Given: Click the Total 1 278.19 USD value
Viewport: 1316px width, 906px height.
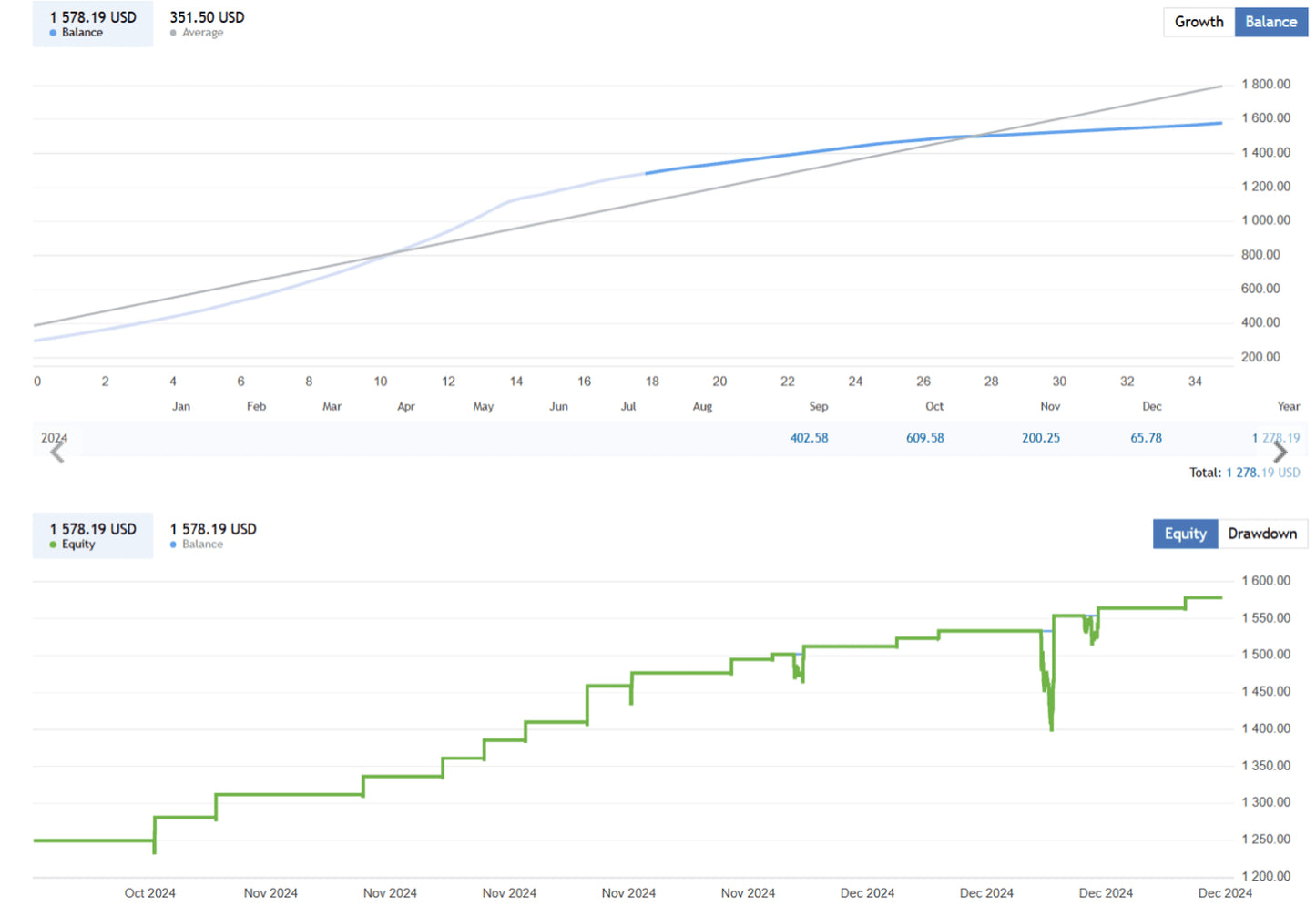Looking at the screenshot, I should click(1263, 473).
